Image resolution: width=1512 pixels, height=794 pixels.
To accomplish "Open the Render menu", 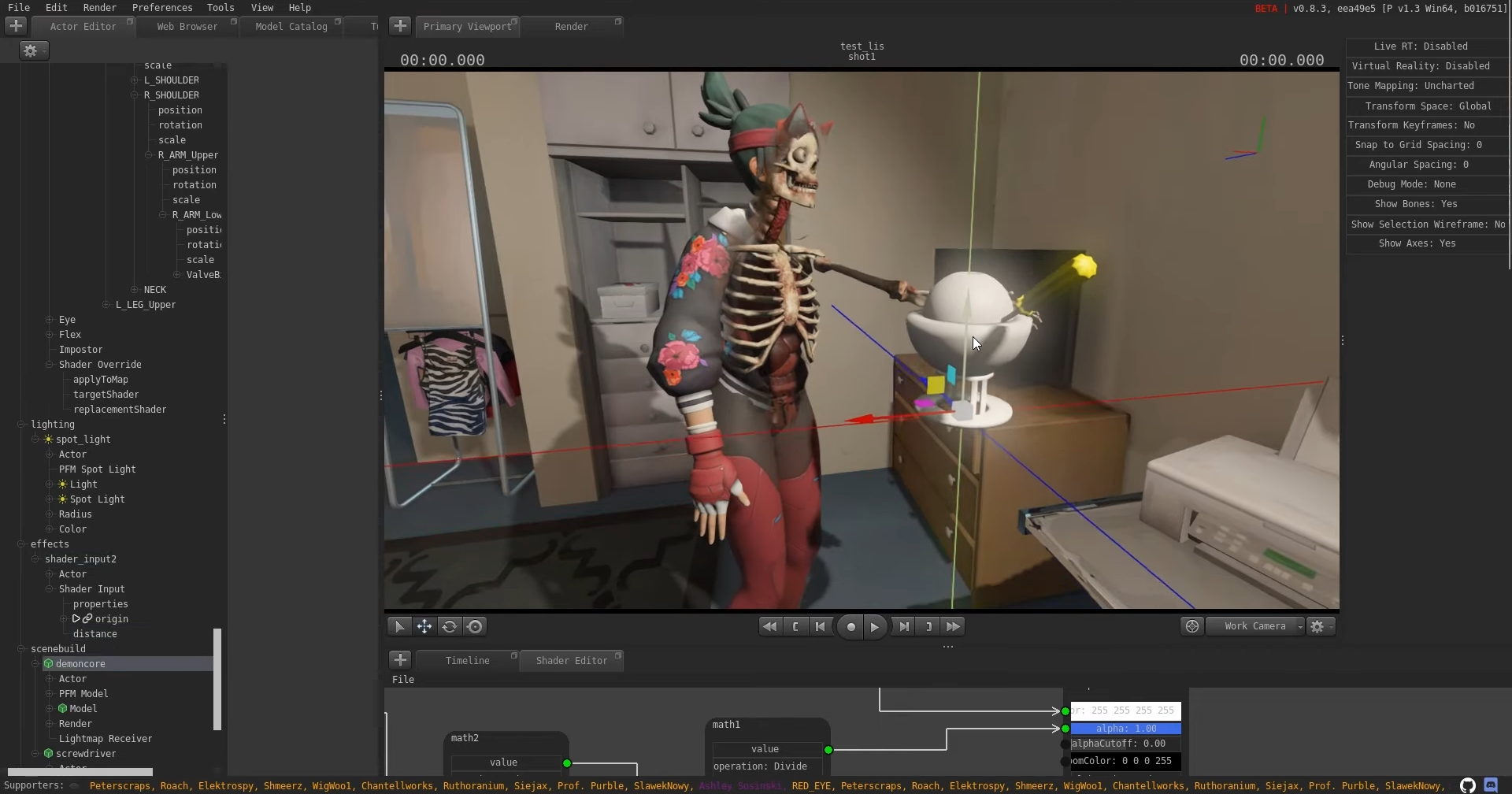I will (99, 7).
